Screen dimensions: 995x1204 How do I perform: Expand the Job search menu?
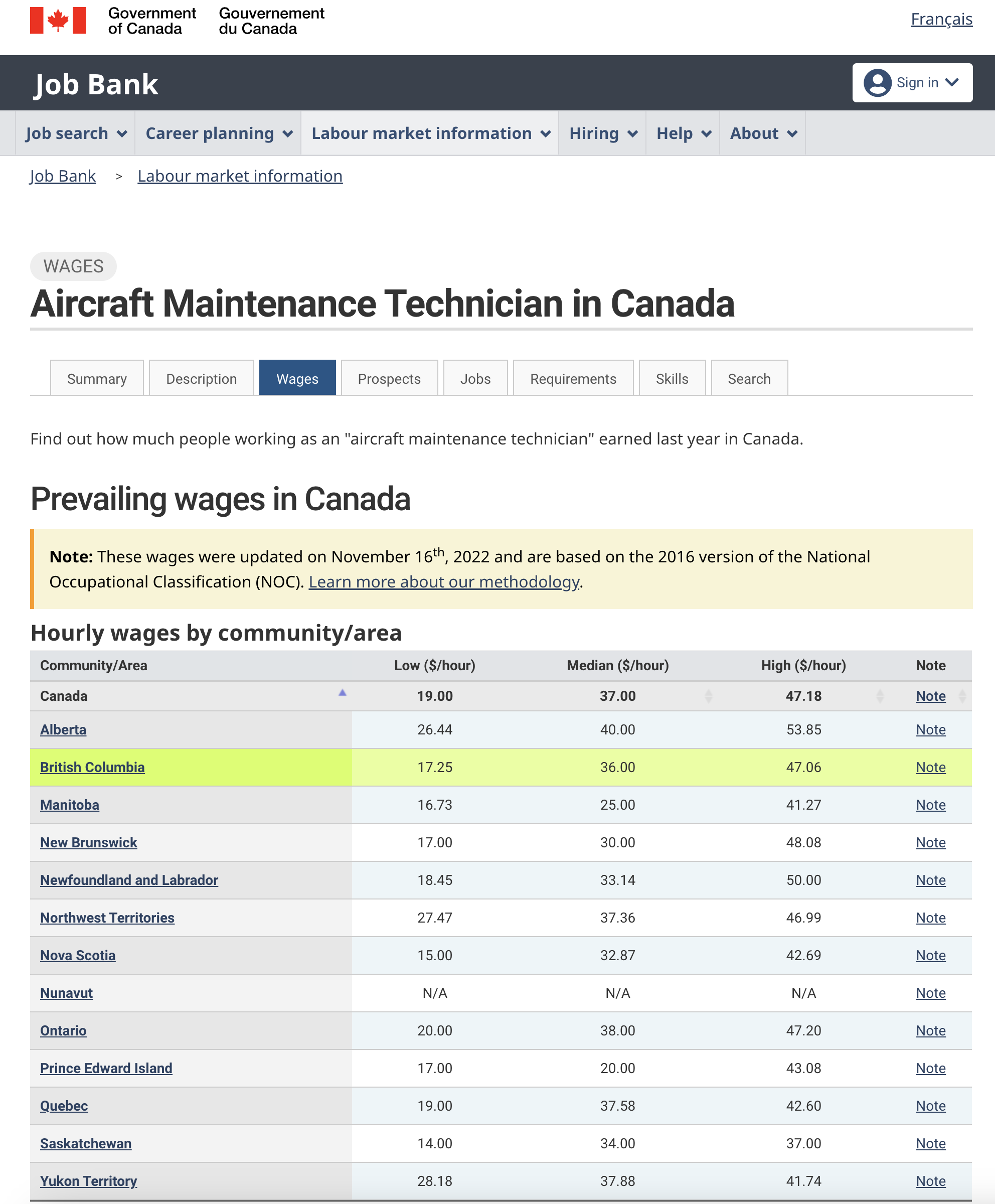(76, 133)
